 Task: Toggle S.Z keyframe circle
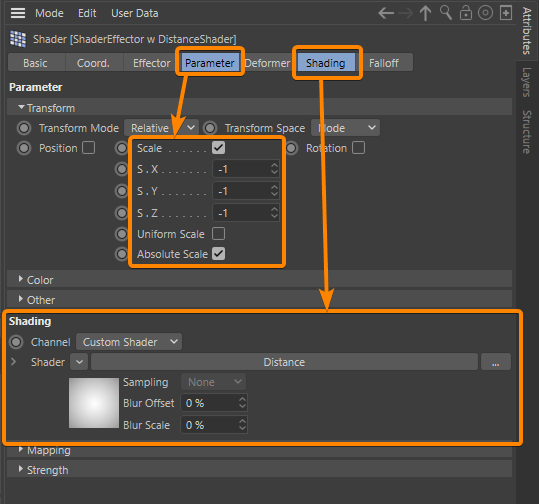[x=122, y=213]
